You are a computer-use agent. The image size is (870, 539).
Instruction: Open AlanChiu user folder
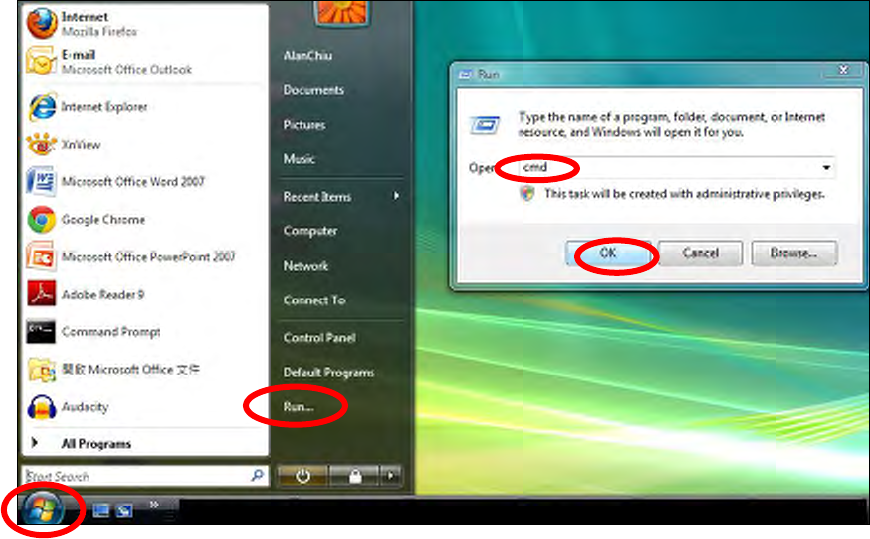pyautogui.click(x=308, y=56)
